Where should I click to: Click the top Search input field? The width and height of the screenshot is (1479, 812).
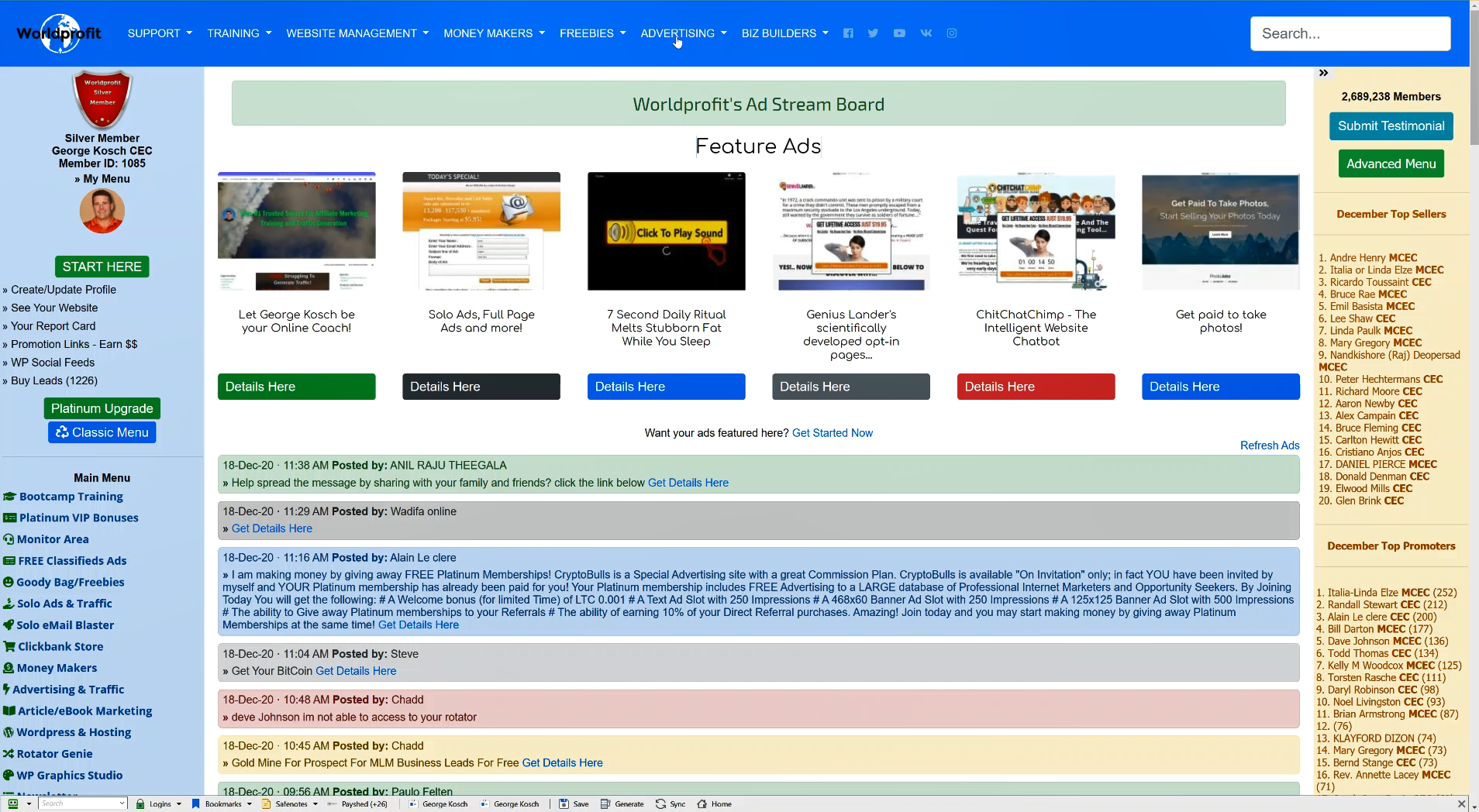[x=1350, y=33]
